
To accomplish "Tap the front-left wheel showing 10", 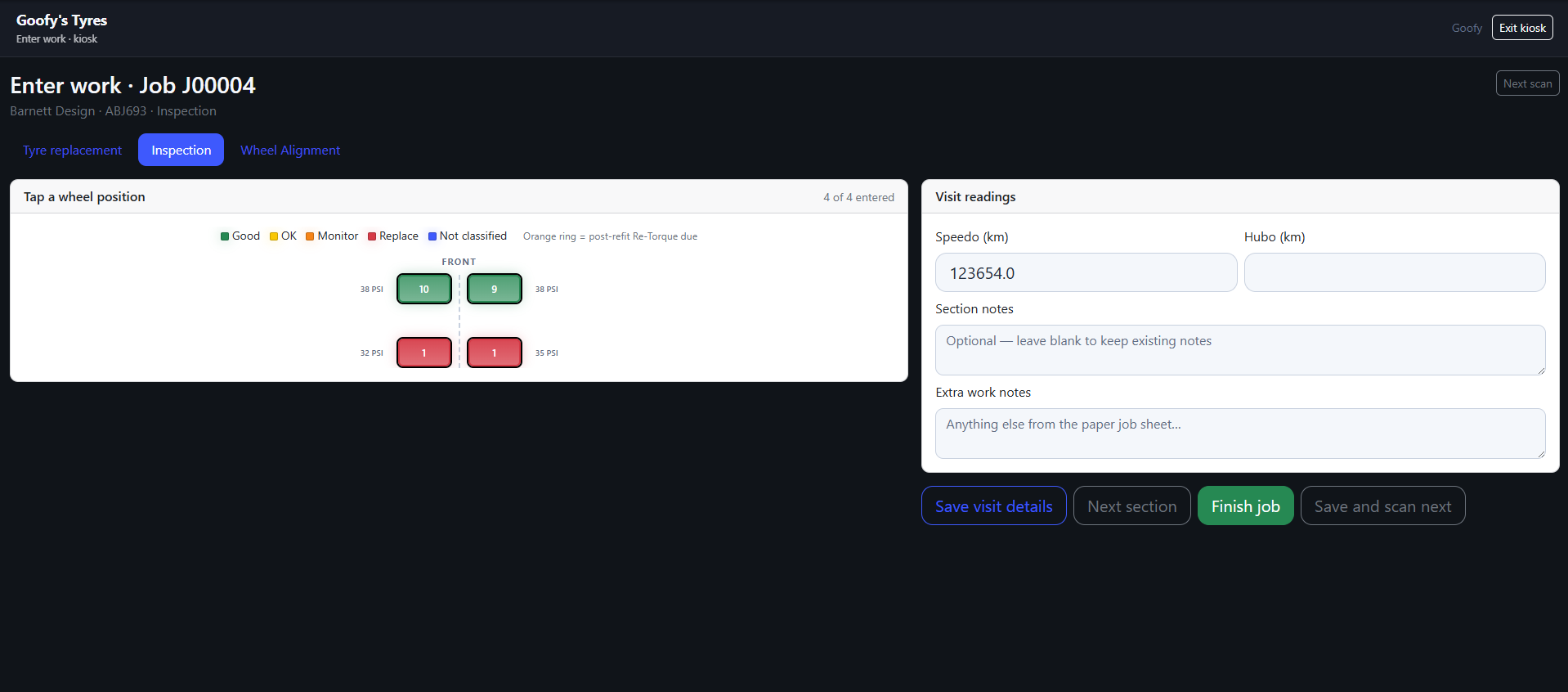I will point(423,289).
